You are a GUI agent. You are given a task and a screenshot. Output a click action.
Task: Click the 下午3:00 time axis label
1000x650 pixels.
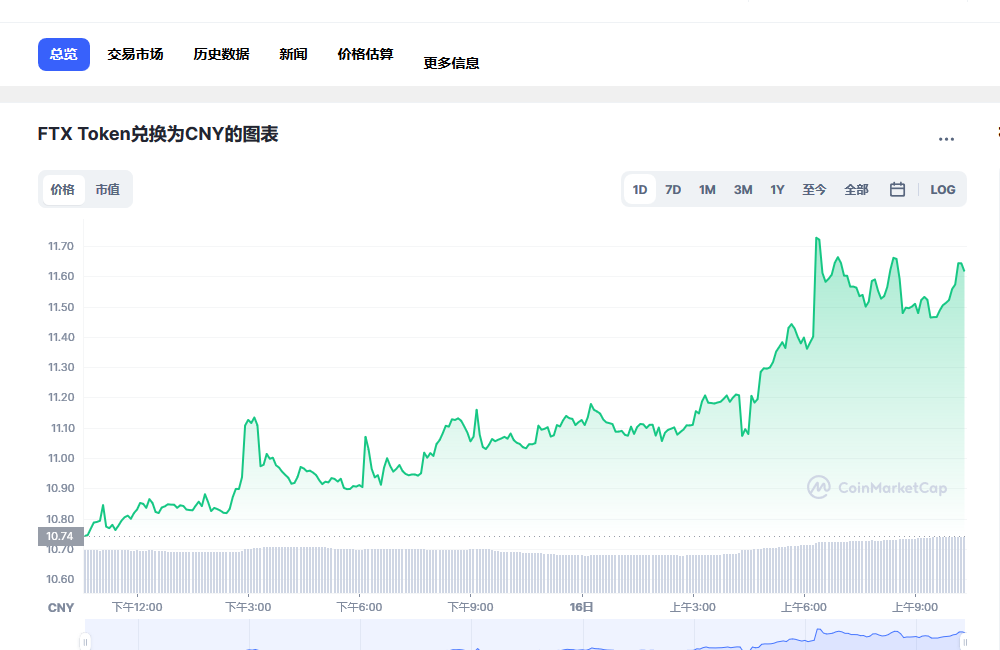(248, 607)
